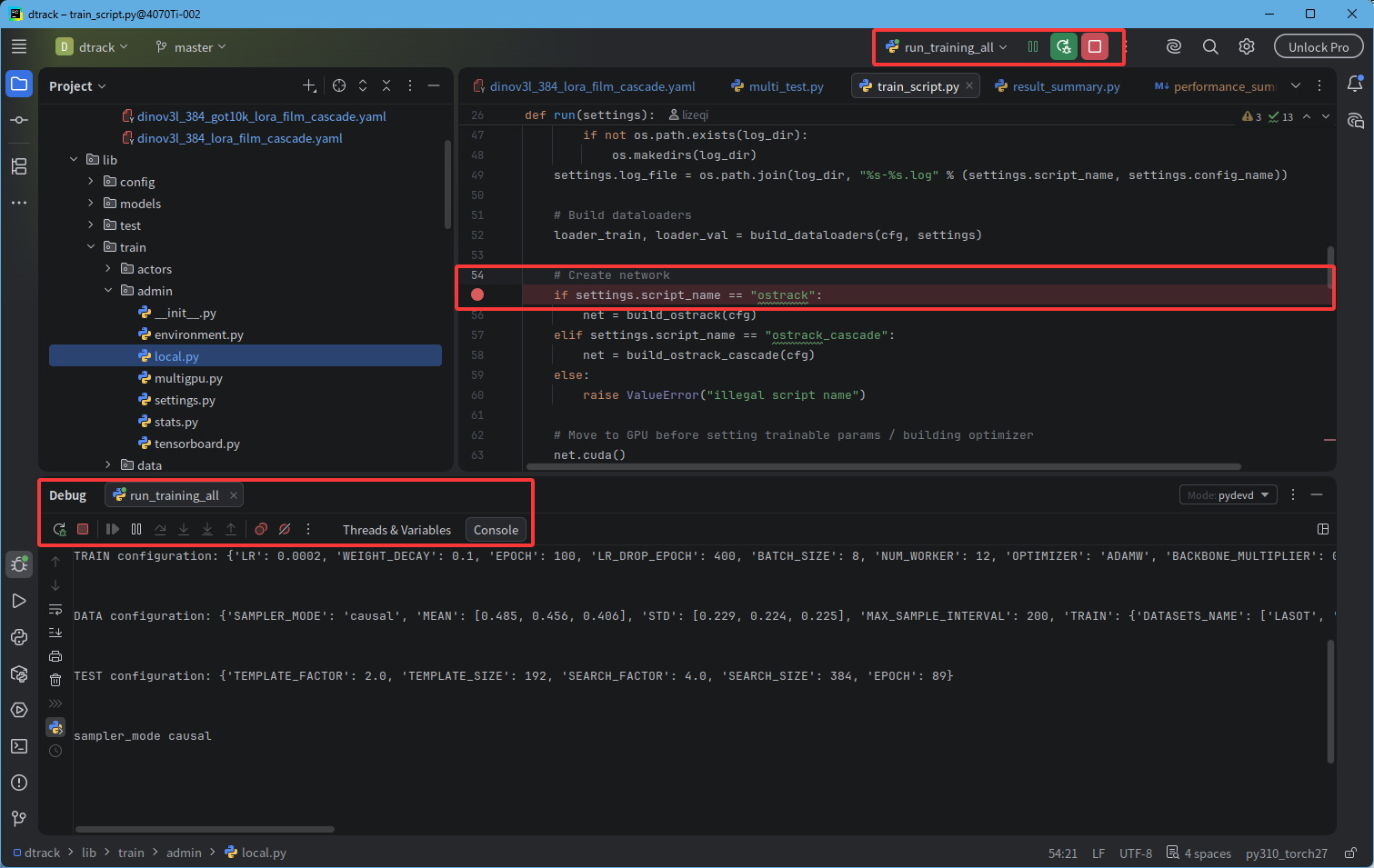This screenshot has height=868, width=1374.
Task: Click py310_torch27 interpreter in status bar
Action: click(x=1287, y=853)
